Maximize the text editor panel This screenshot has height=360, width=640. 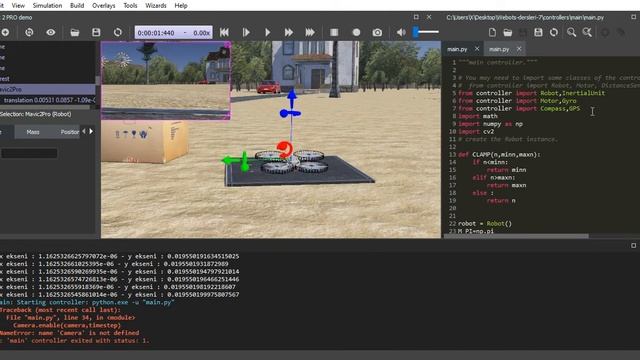click(x=633, y=17)
